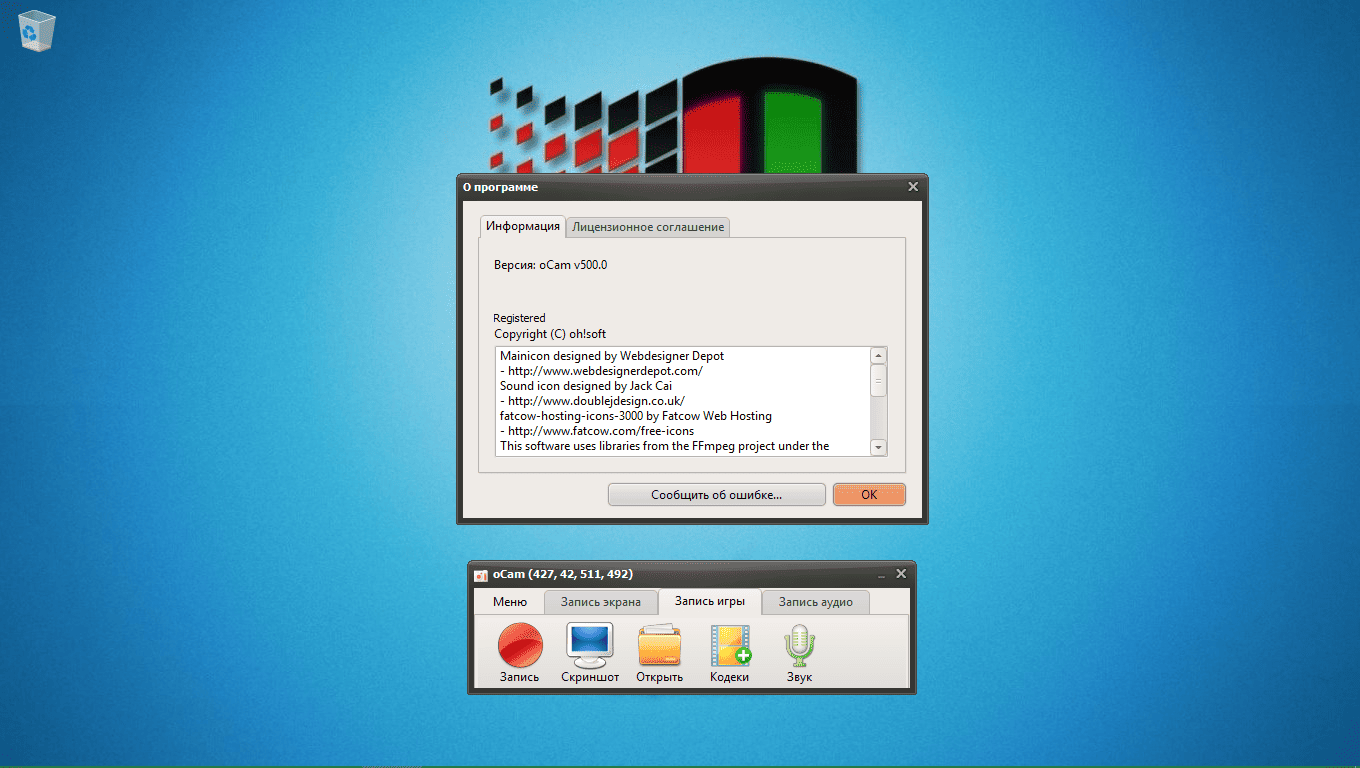The height and width of the screenshot is (768, 1360).
Task: Click the oCam (427, 42, 511, 492) title
Action: pyautogui.click(x=563, y=574)
